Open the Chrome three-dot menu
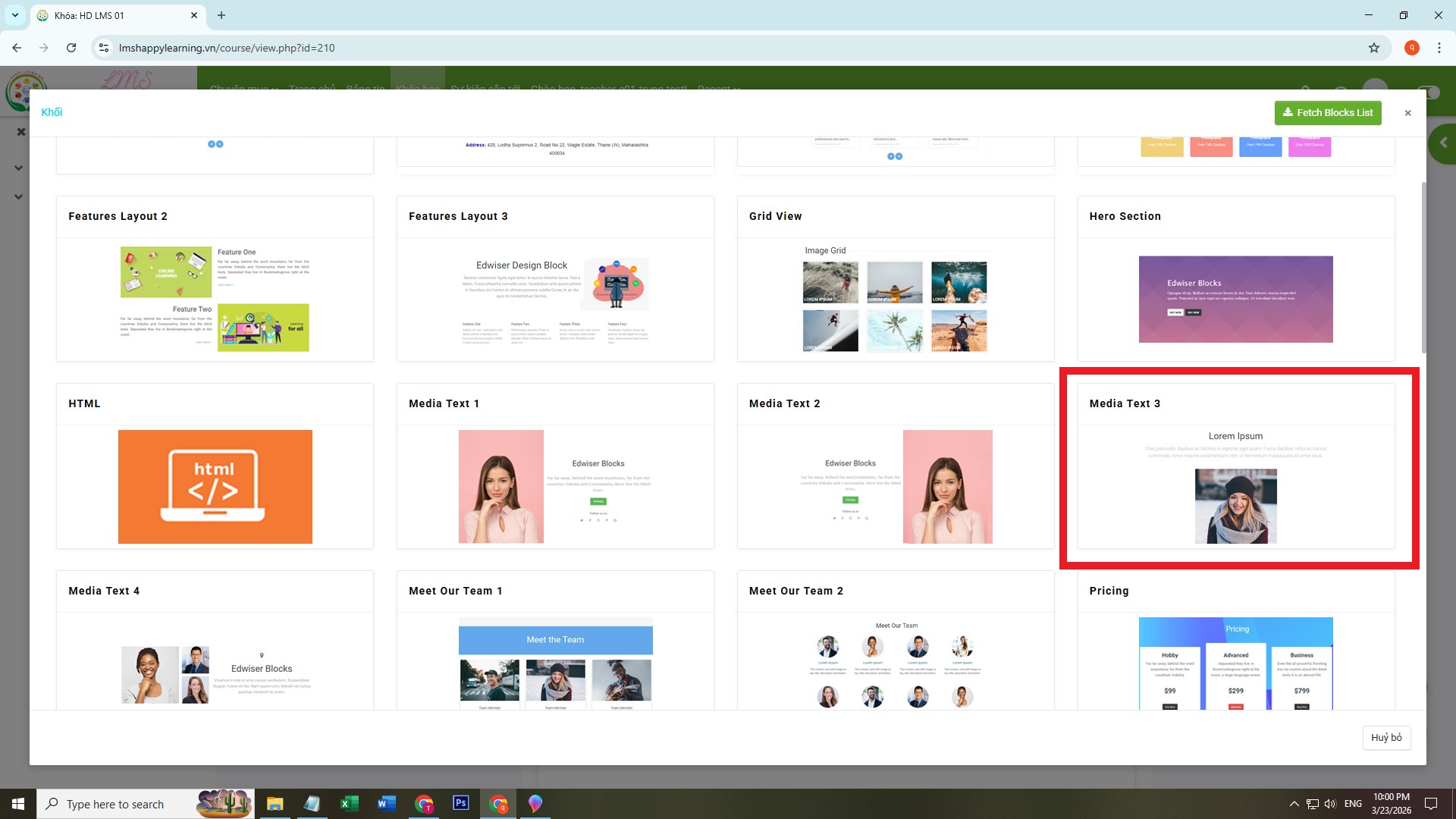The width and height of the screenshot is (1456, 819). tap(1439, 48)
